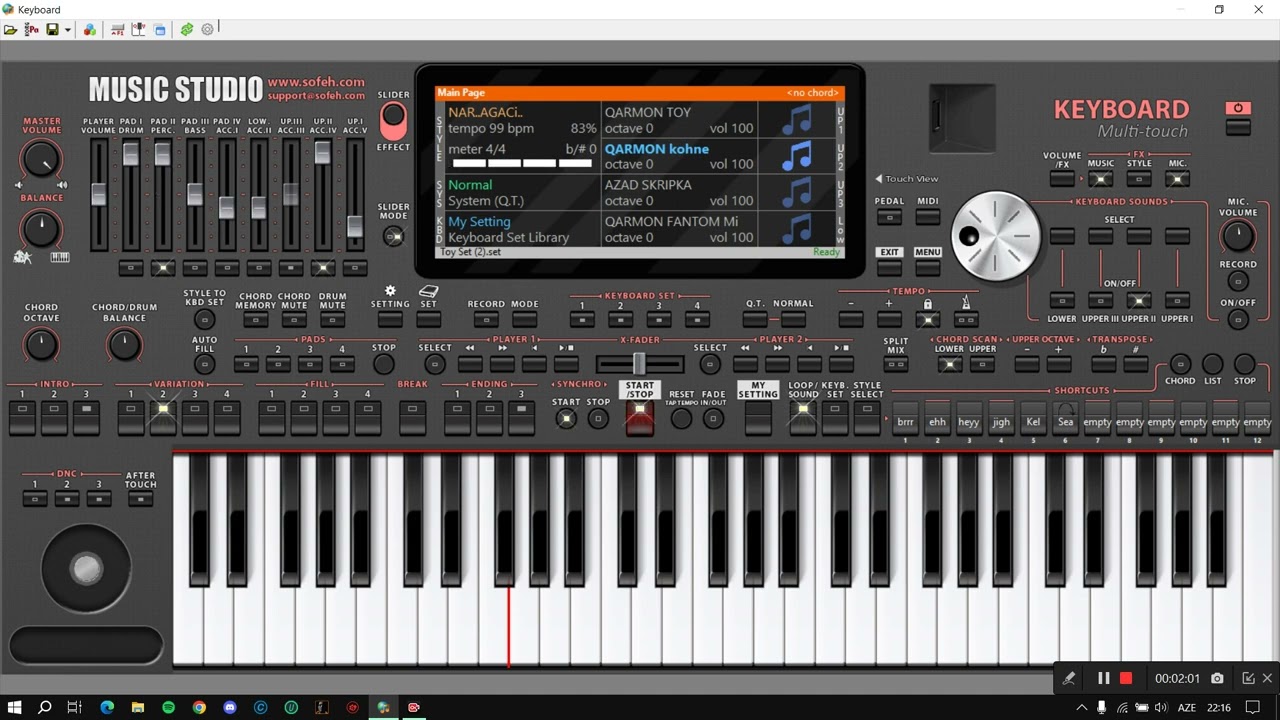1280x720 pixels.
Task: Toggle Lower sound on/off
Action: (x=1062, y=300)
